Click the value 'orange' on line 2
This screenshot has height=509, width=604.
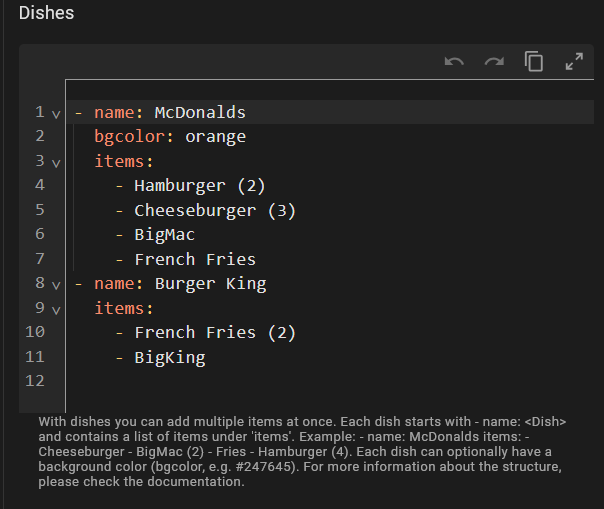point(215,137)
